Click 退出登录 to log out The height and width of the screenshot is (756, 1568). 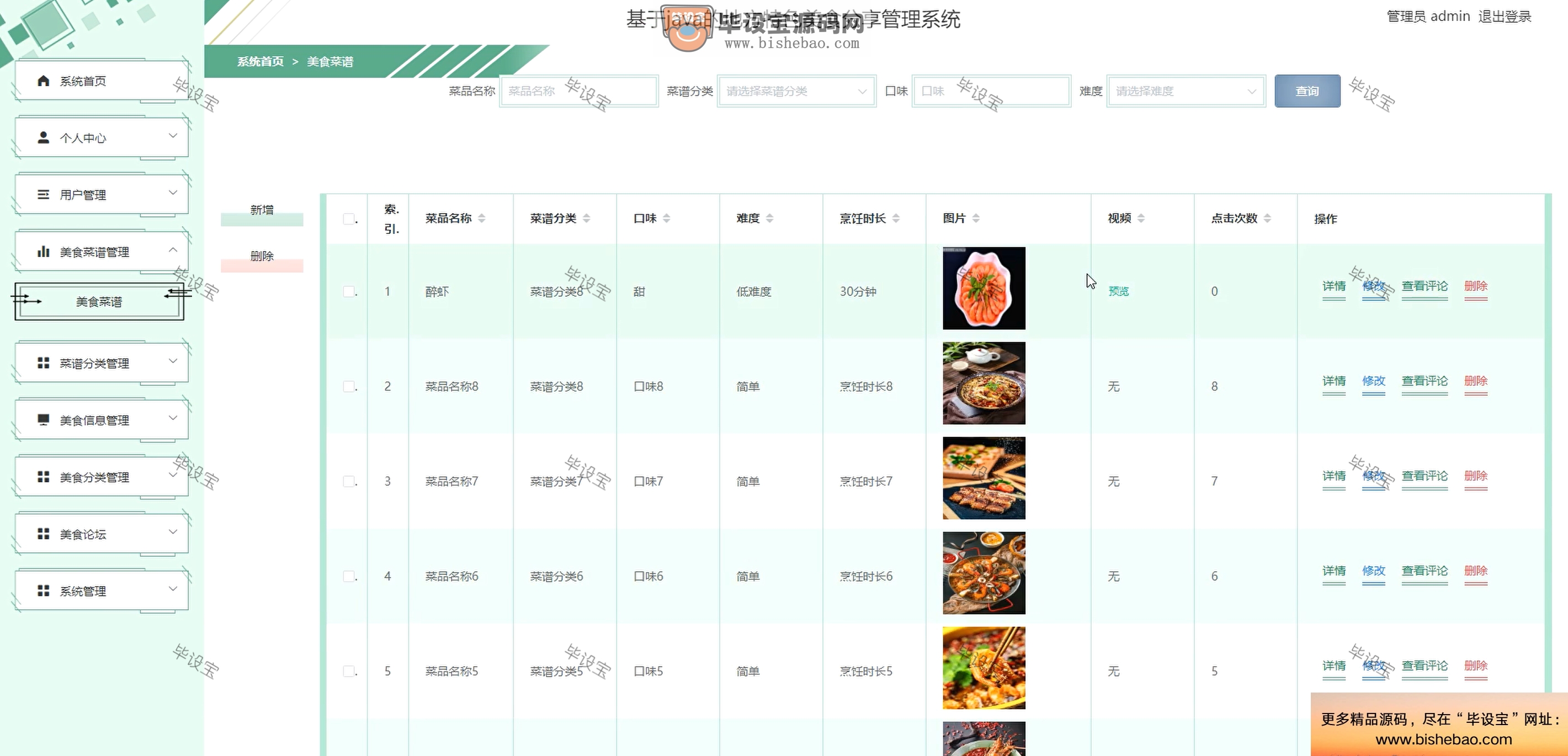[x=1505, y=17]
